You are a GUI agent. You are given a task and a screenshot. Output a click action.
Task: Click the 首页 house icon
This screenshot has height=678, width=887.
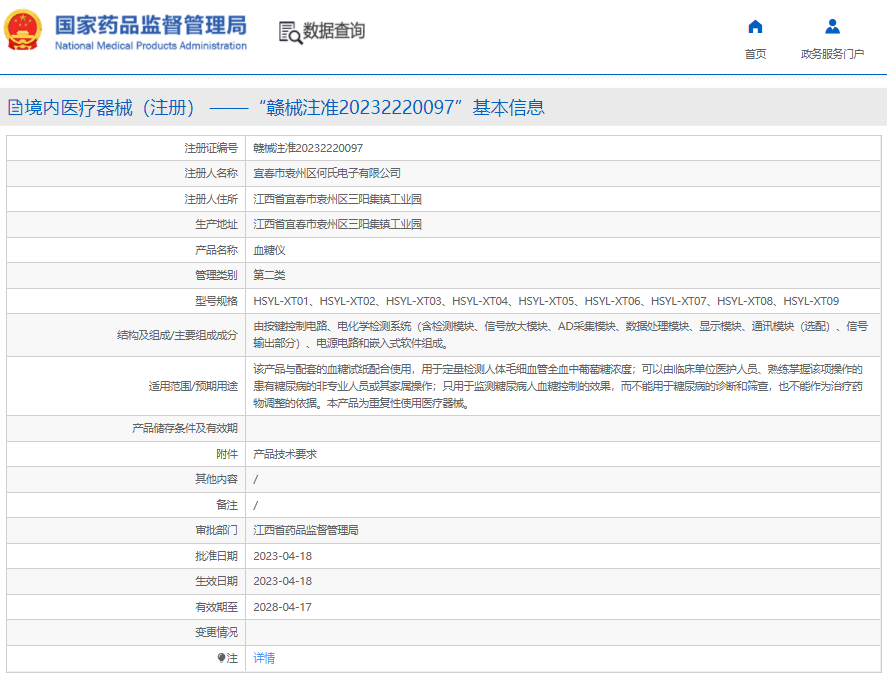click(755, 27)
